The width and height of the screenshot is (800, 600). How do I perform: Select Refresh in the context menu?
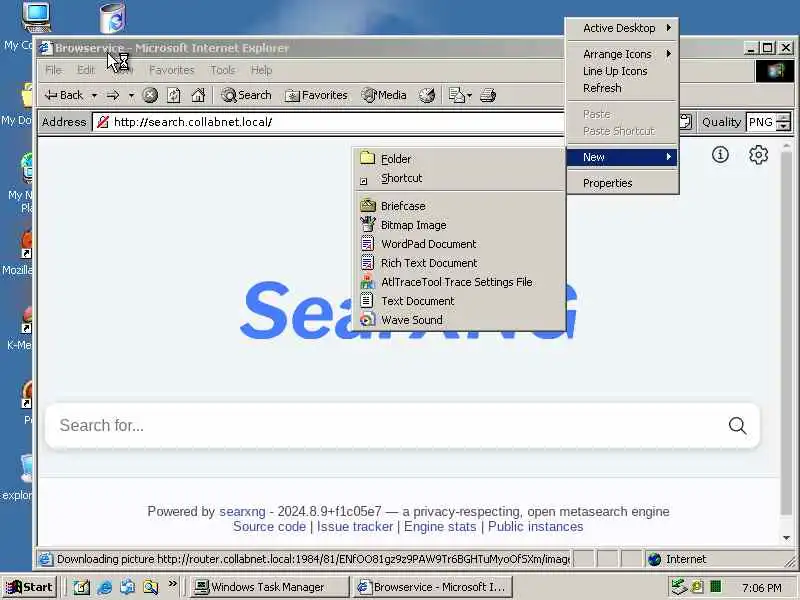click(622, 88)
